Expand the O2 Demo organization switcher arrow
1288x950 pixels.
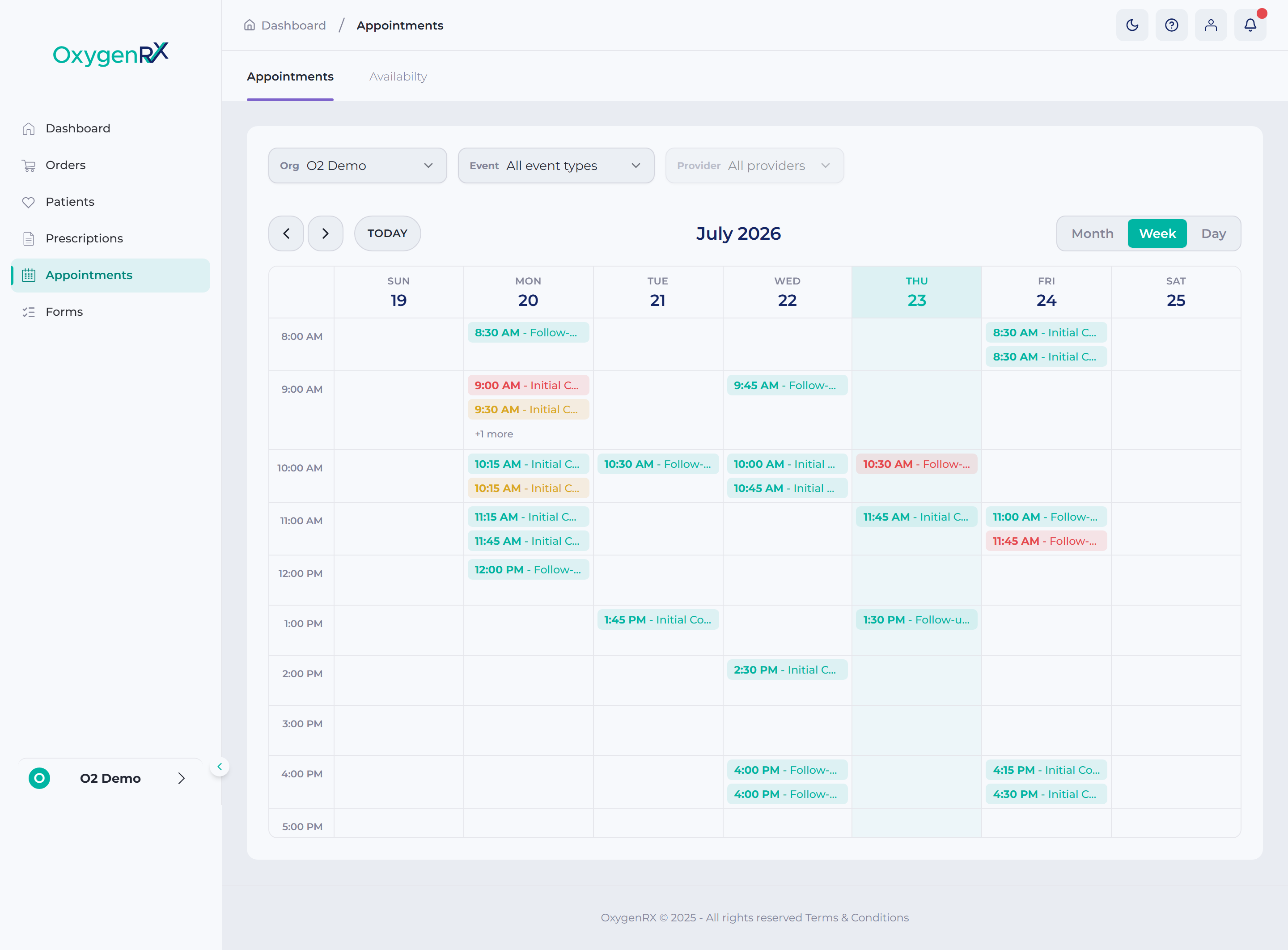point(182,778)
